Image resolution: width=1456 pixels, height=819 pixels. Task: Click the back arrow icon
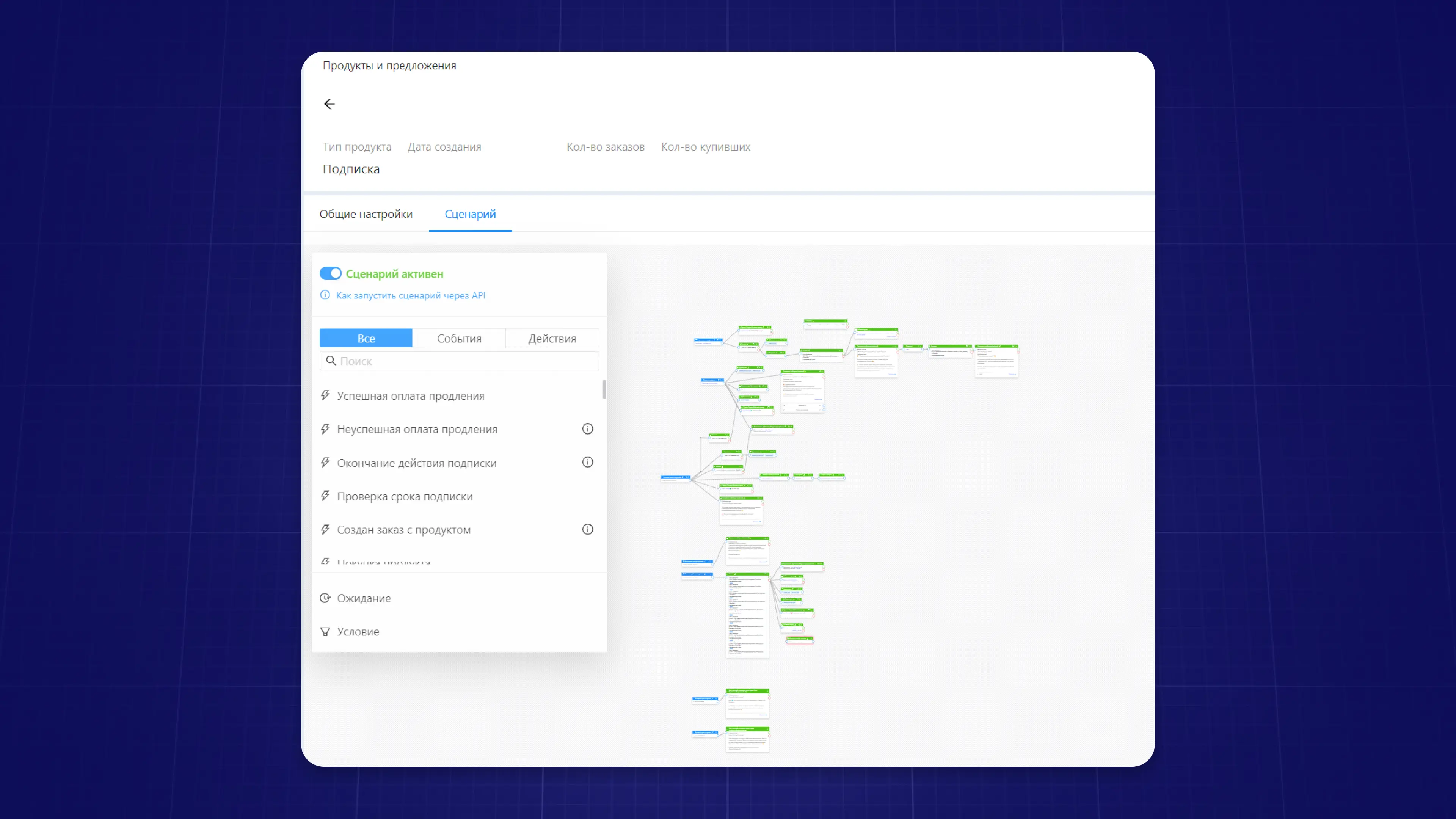[x=329, y=104]
